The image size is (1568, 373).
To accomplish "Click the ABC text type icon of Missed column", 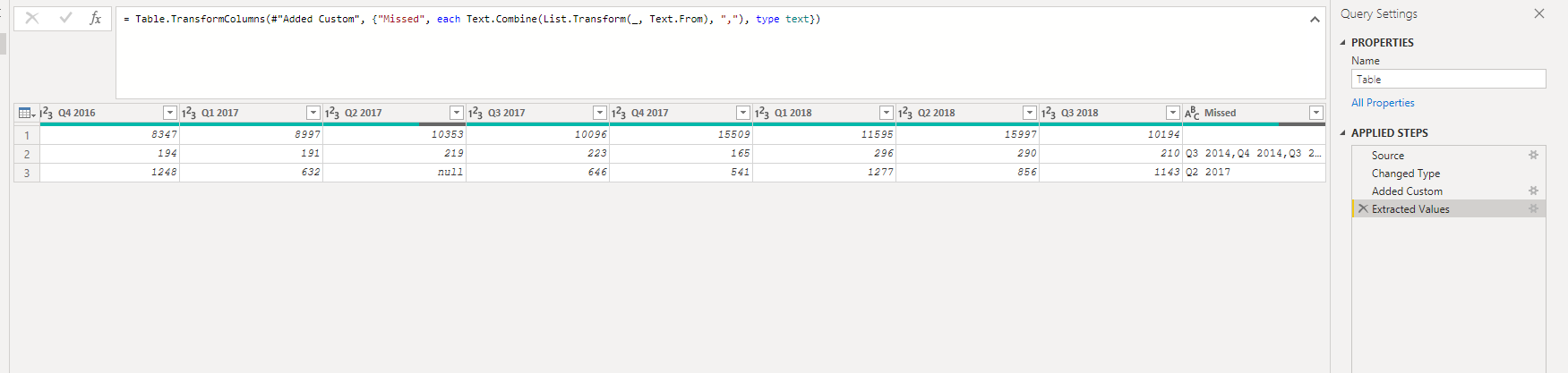I will (x=1192, y=113).
